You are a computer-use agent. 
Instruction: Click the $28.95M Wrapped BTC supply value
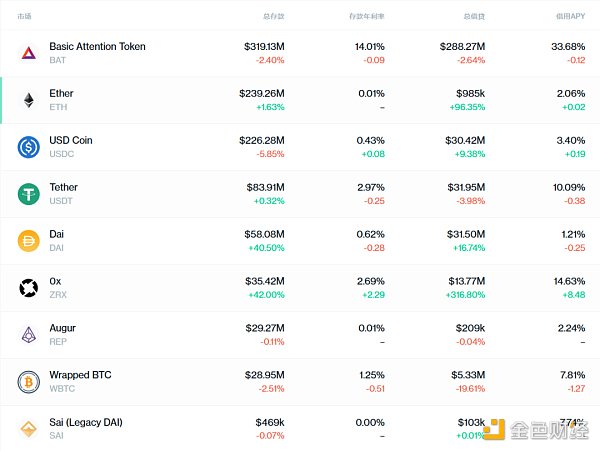coord(265,375)
